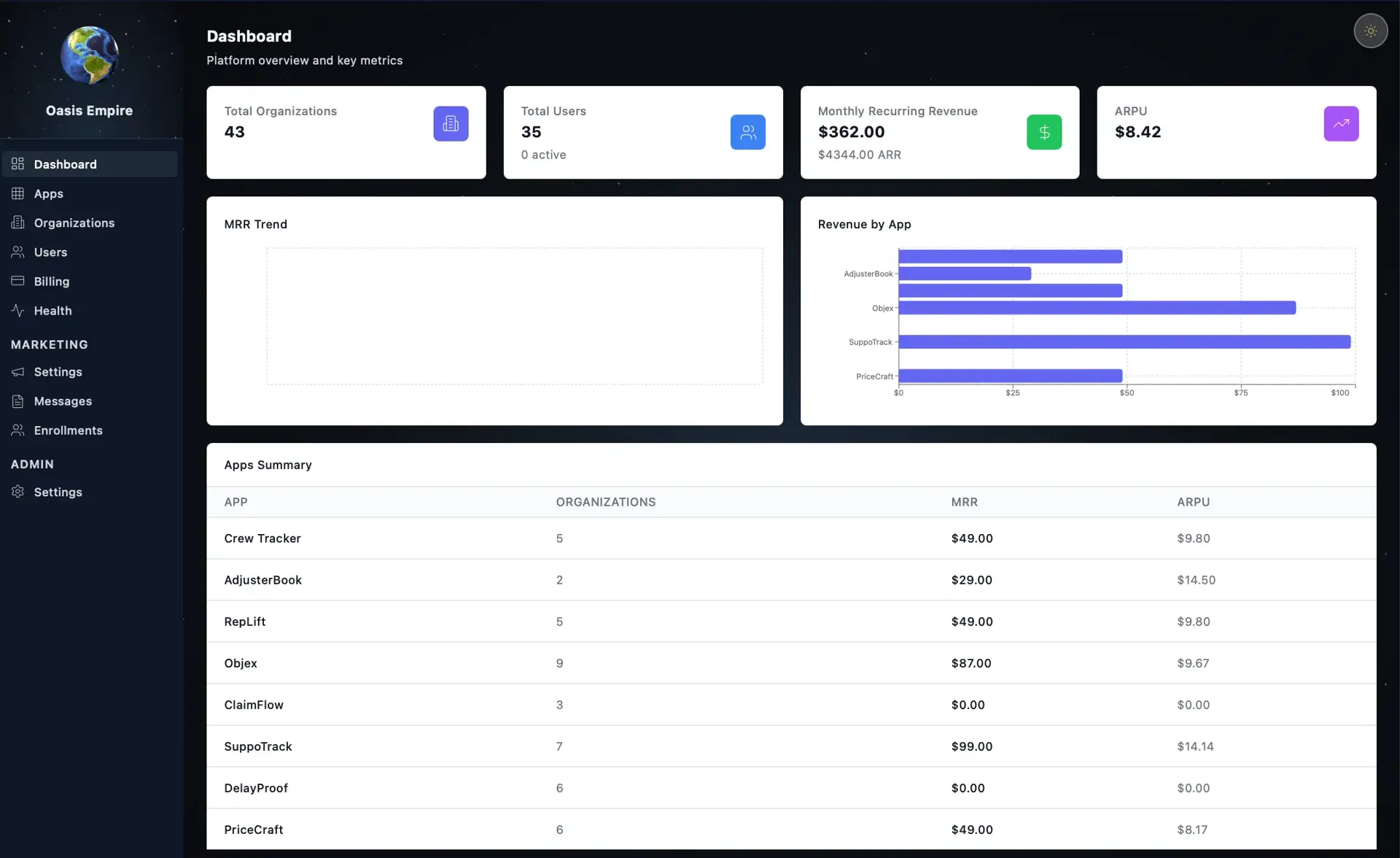Select the SuppoTrack app name in table

(257, 746)
